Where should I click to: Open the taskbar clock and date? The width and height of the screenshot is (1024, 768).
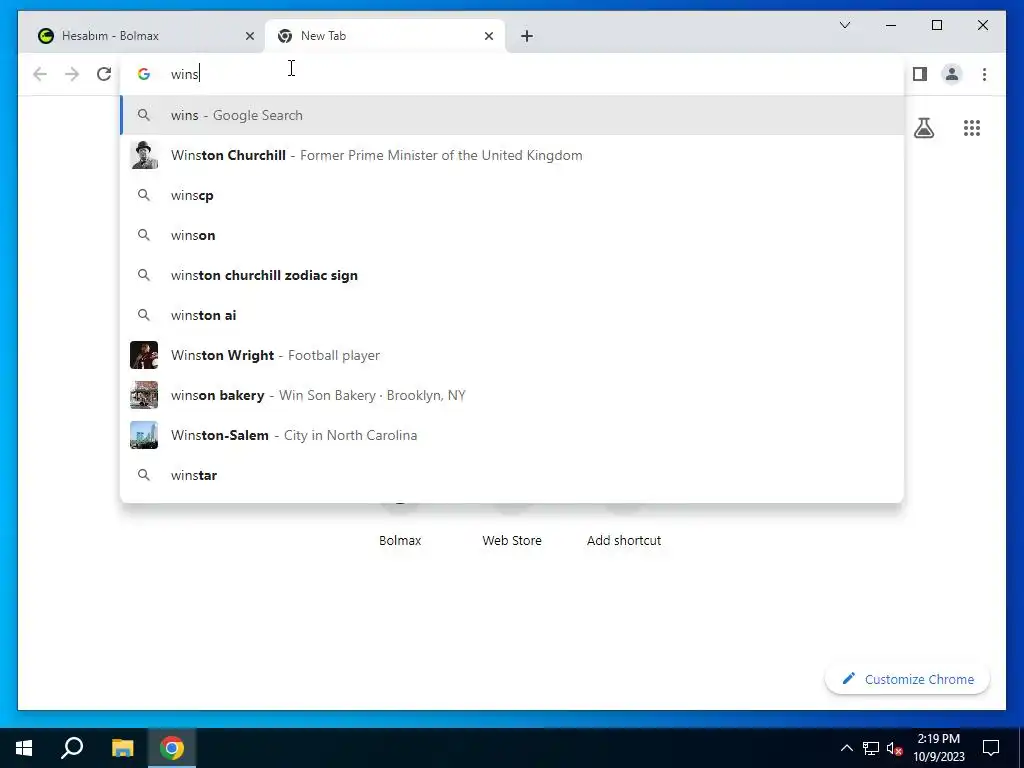[x=938, y=748]
